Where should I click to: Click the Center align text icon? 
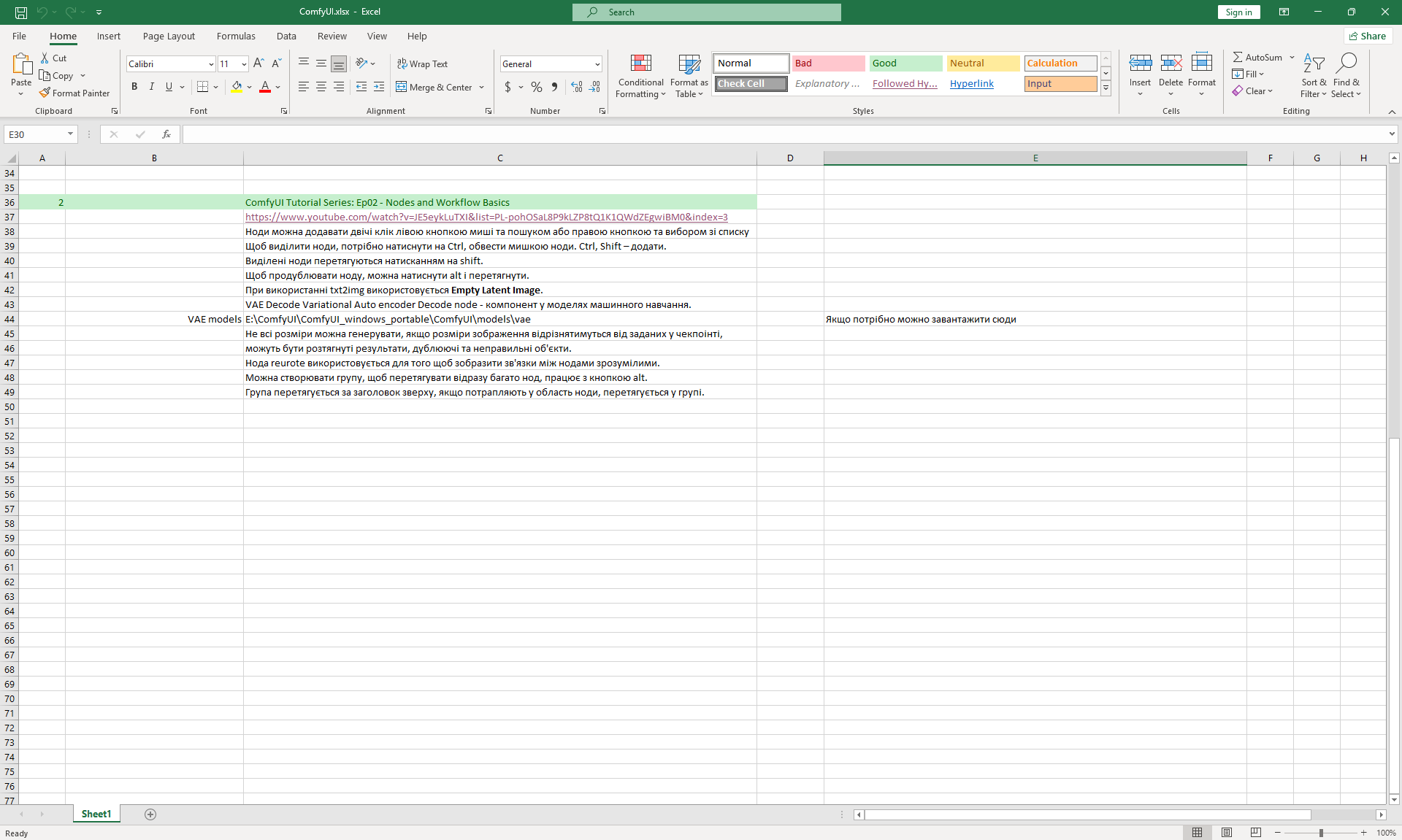point(321,87)
